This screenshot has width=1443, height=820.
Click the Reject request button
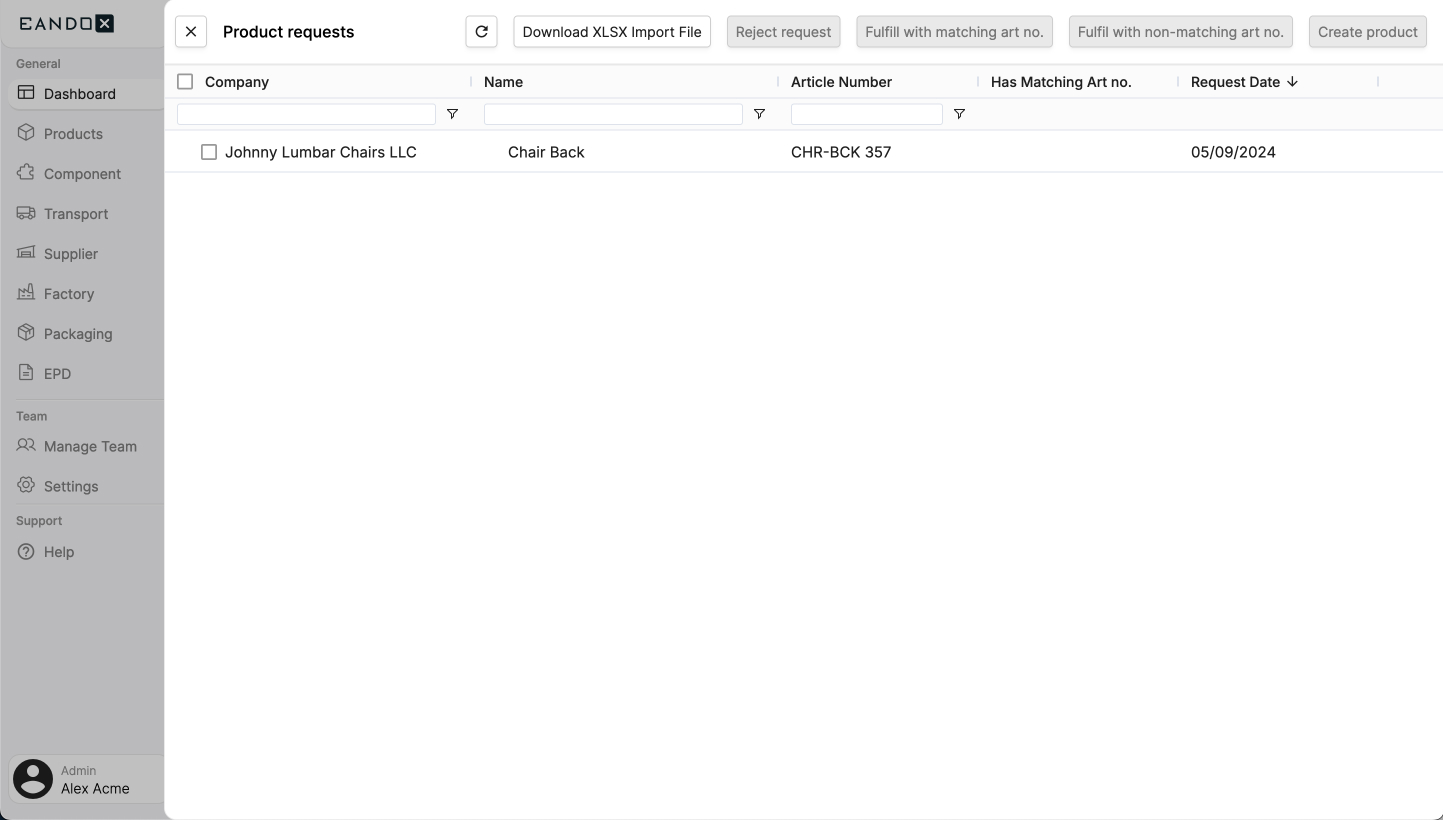click(x=783, y=32)
